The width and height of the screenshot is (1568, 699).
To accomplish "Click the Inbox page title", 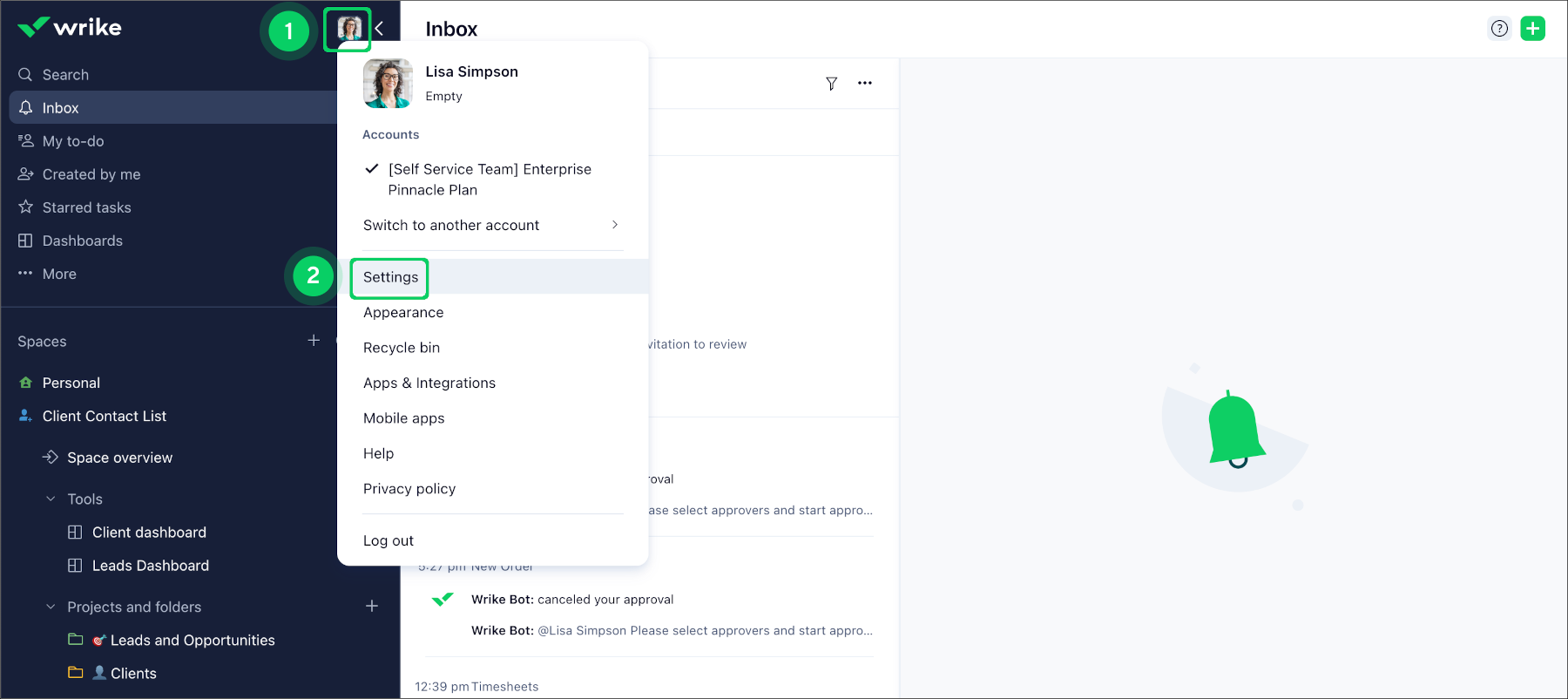I will 451,29.
